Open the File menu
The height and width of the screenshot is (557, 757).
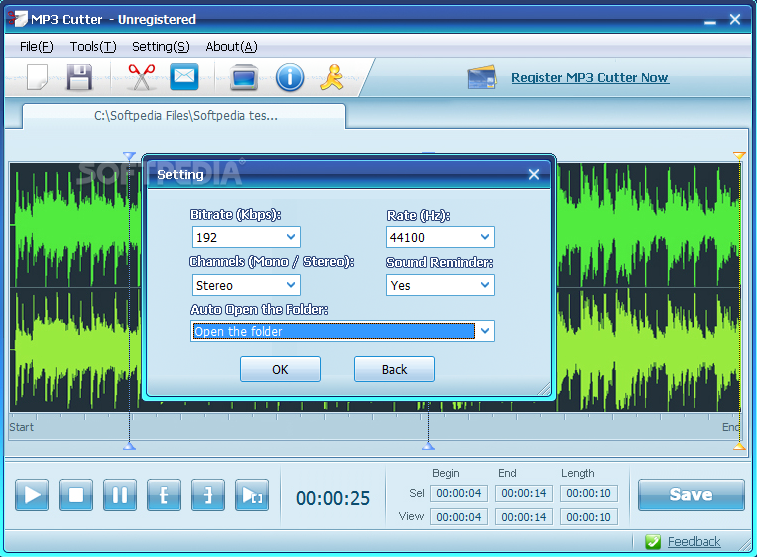[x=36, y=47]
